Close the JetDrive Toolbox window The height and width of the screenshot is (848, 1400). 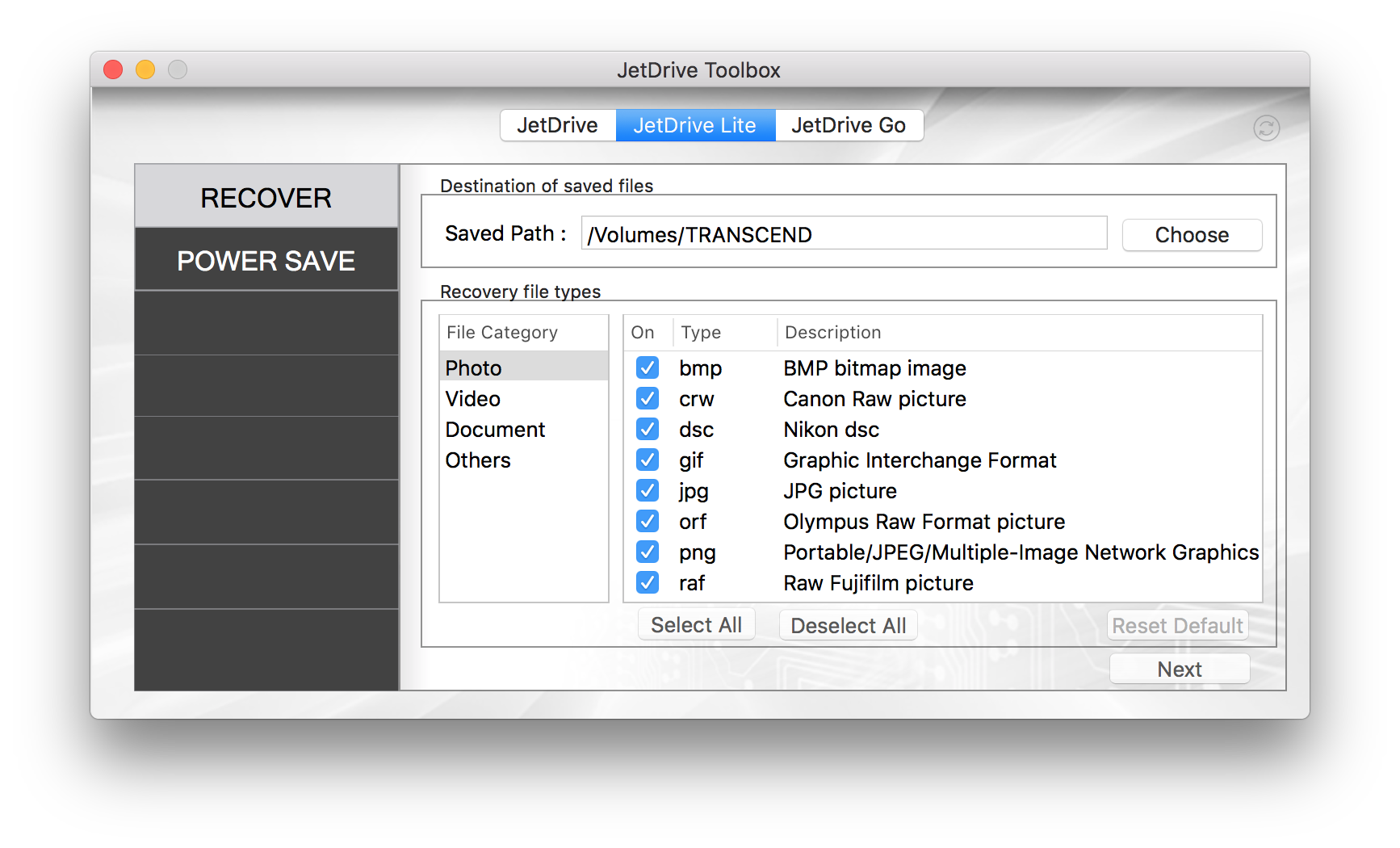[x=113, y=69]
